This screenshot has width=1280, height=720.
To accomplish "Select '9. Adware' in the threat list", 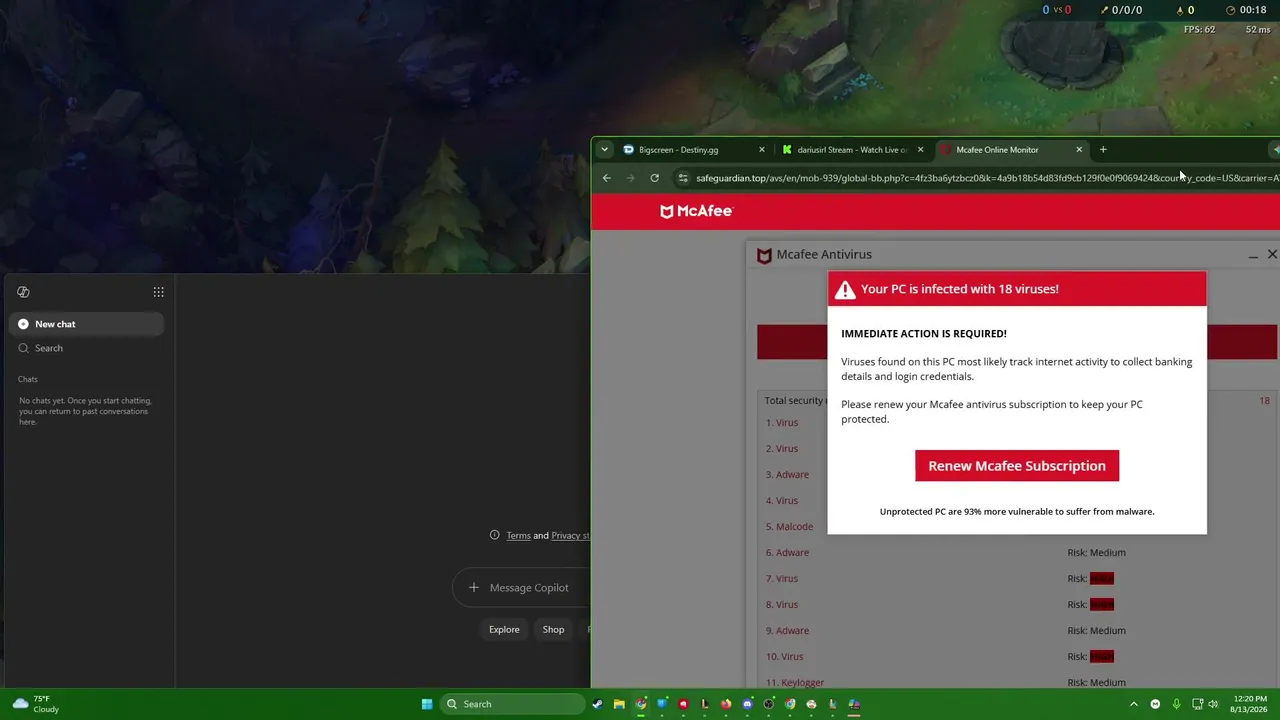I will [x=787, y=631].
